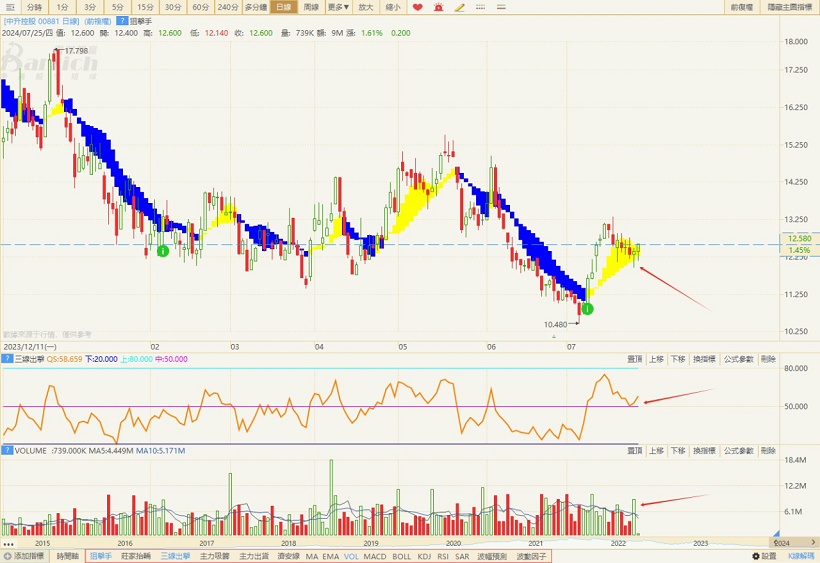
Task: Click 刪除 on the VOLUME panel
Action: 768,451
